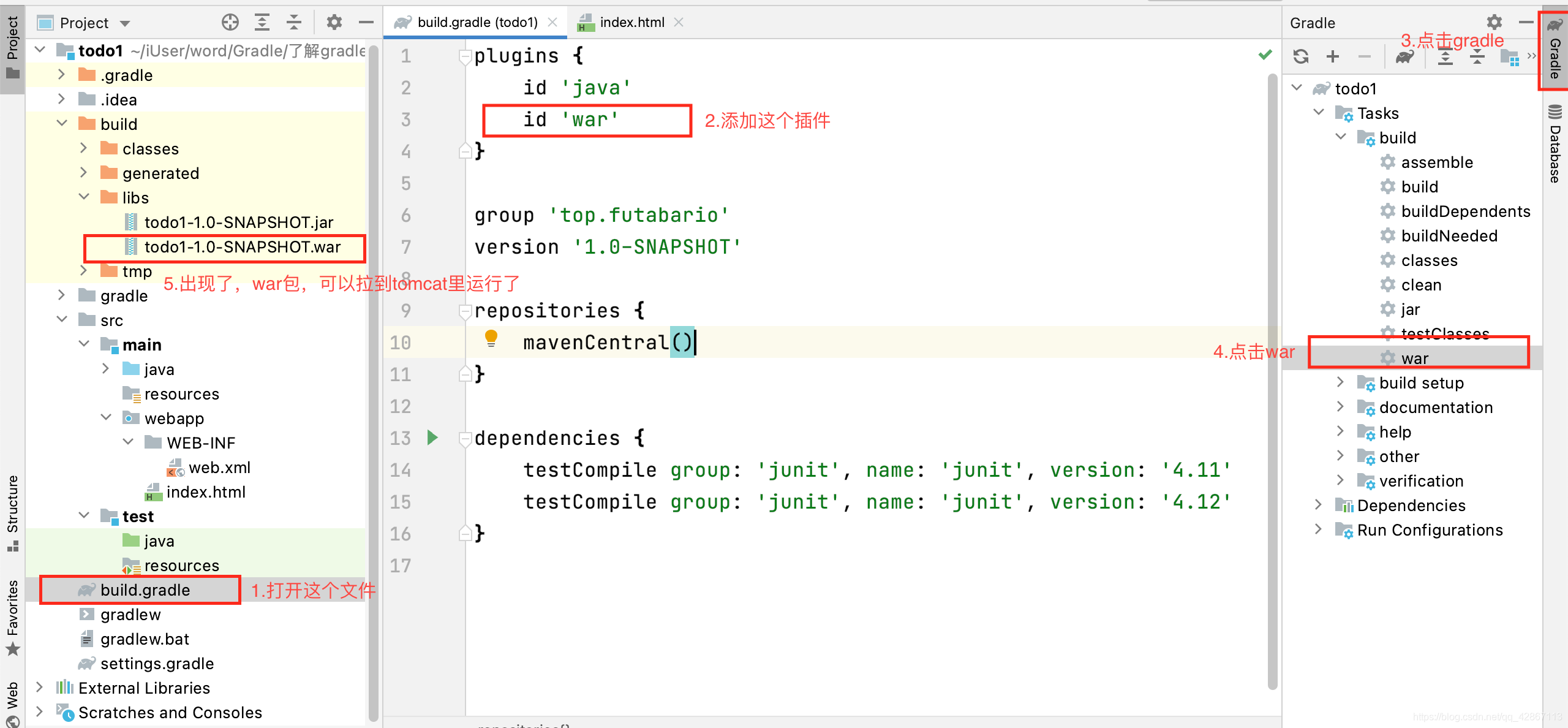Open Gradle panel settings gear

point(1494,23)
